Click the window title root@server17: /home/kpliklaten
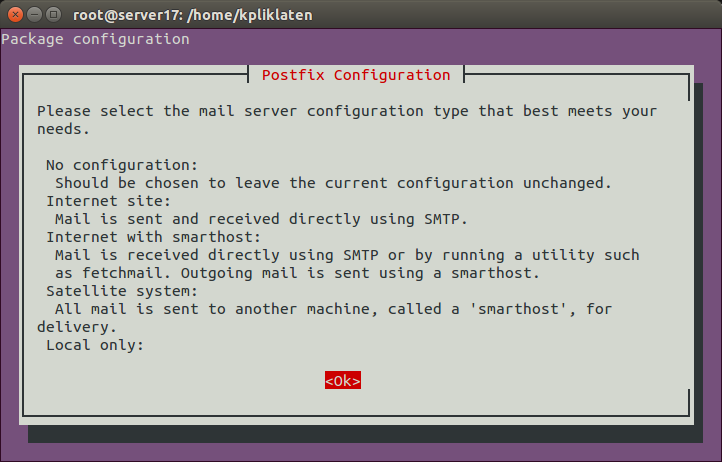This screenshot has height=462, width=722. [x=192, y=15]
